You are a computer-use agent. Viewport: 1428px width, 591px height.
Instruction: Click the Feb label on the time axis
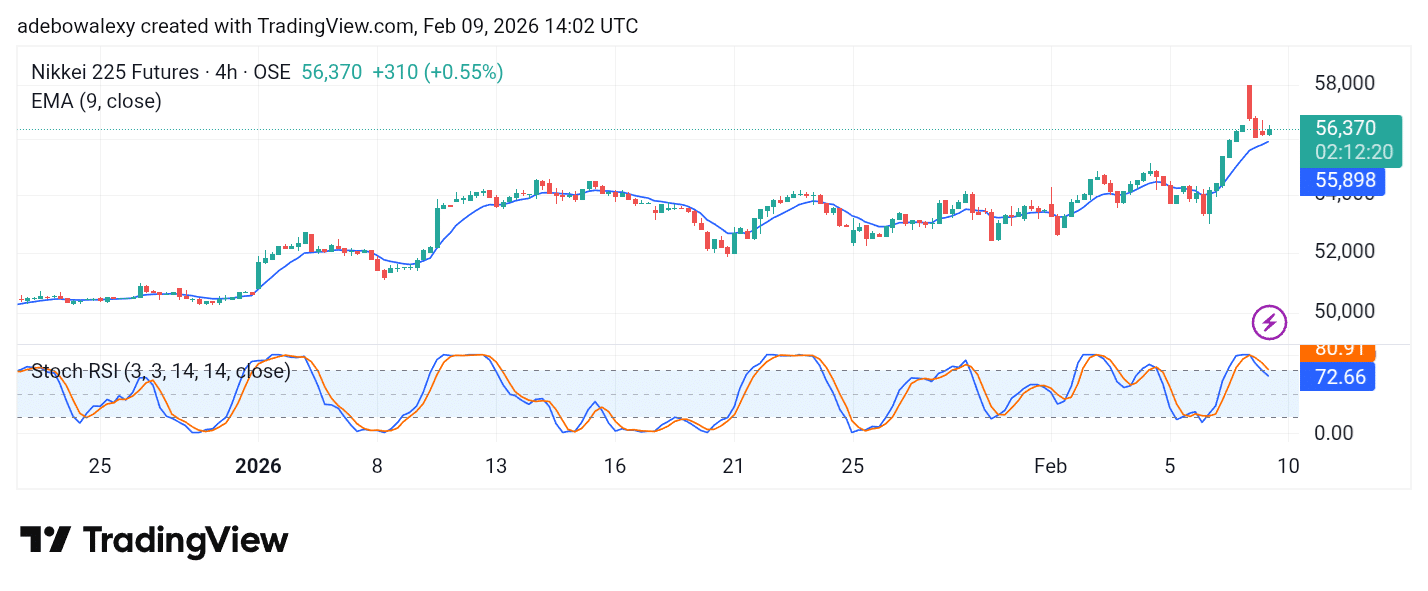click(1050, 466)
